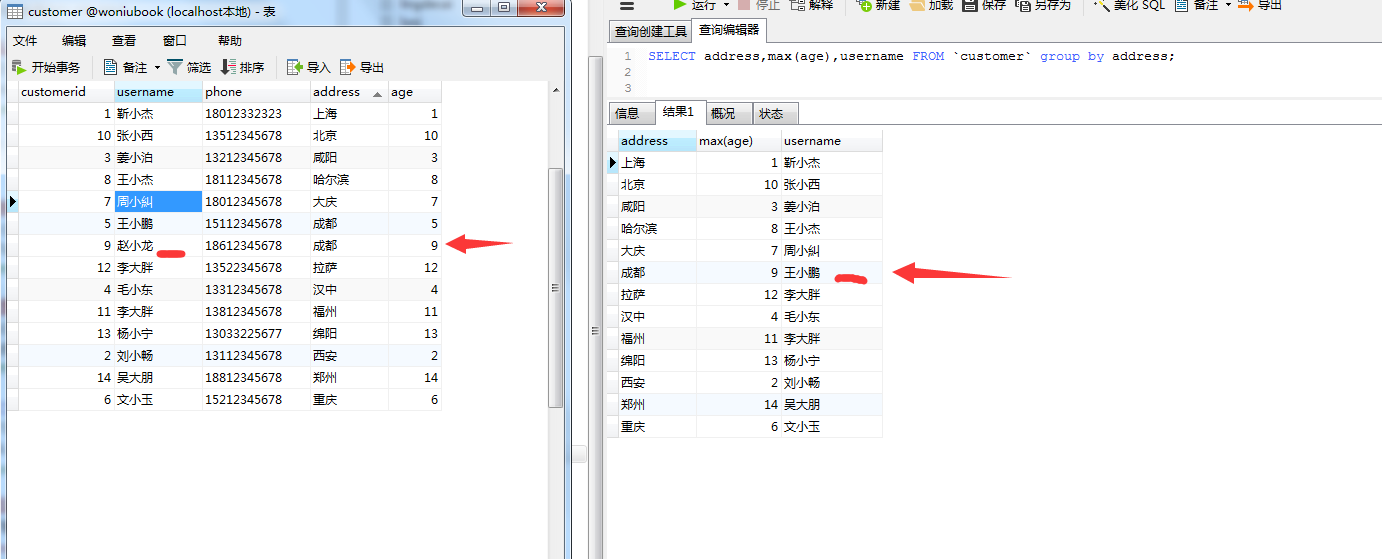The width and height of the screenshot is (1382, 559).
Task: Select the 周小纠 highlighted username cell
Action: (x=158, y=202)
